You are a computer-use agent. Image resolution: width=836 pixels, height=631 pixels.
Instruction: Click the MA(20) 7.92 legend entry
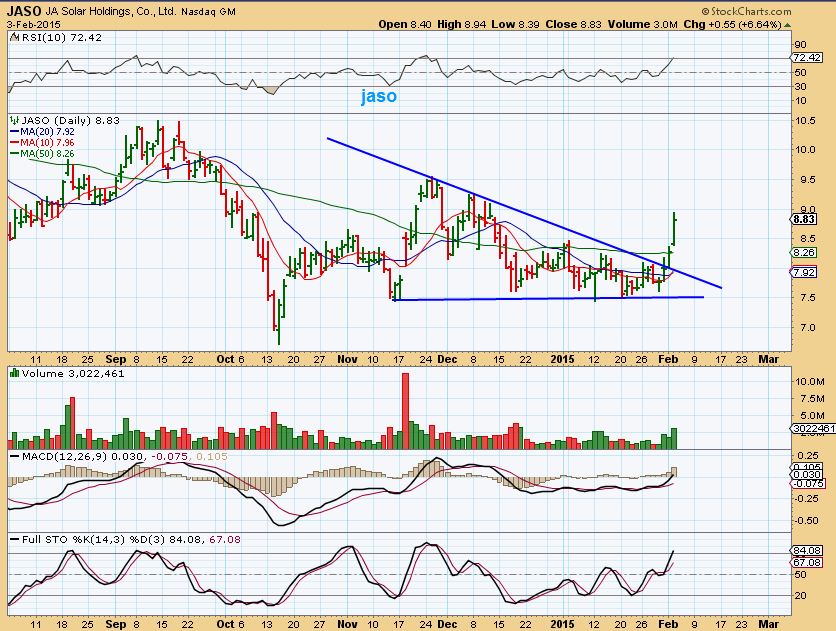coord(47,132)
